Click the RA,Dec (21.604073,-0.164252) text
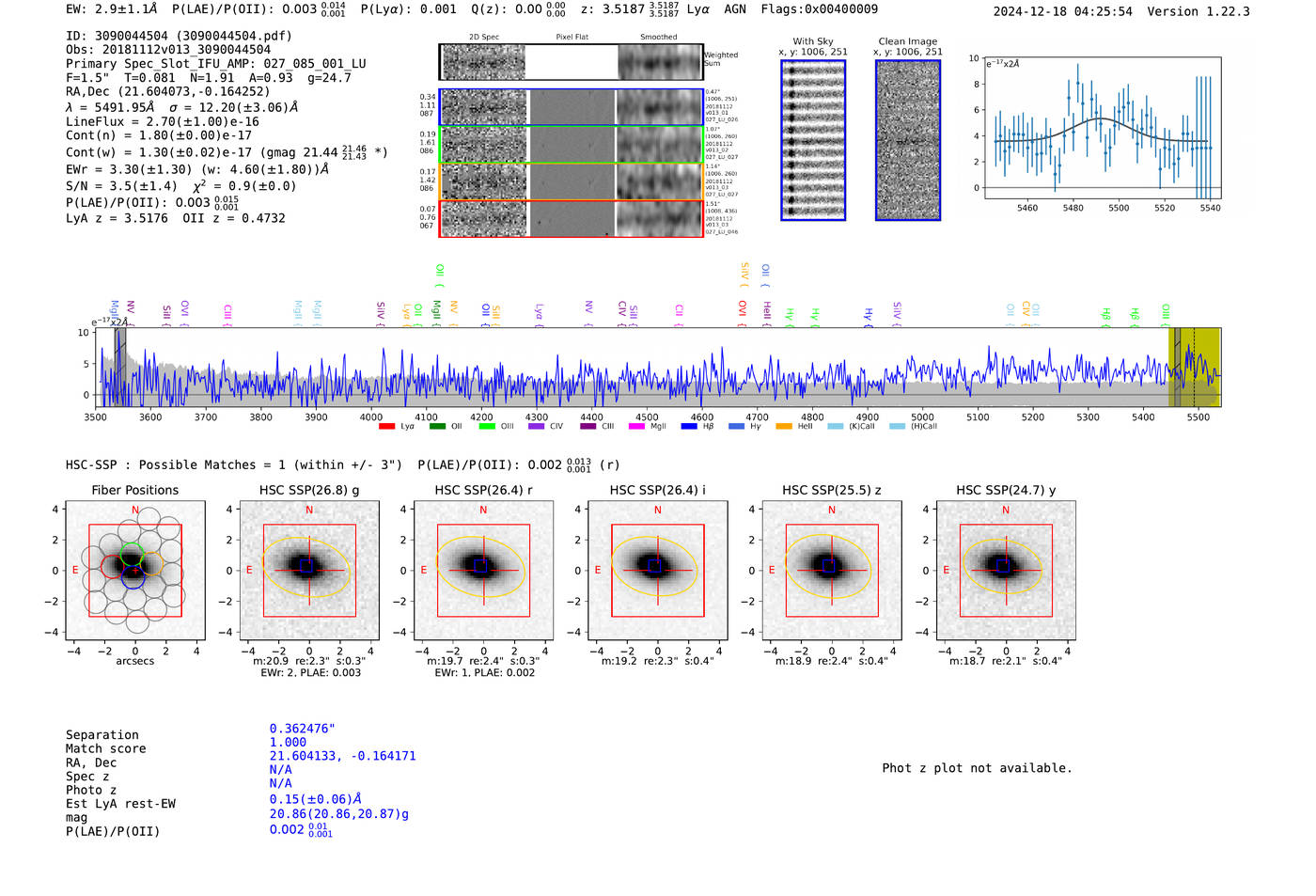Image resolution: width=1316 pixels, height=896 pixels. [167, 91]
